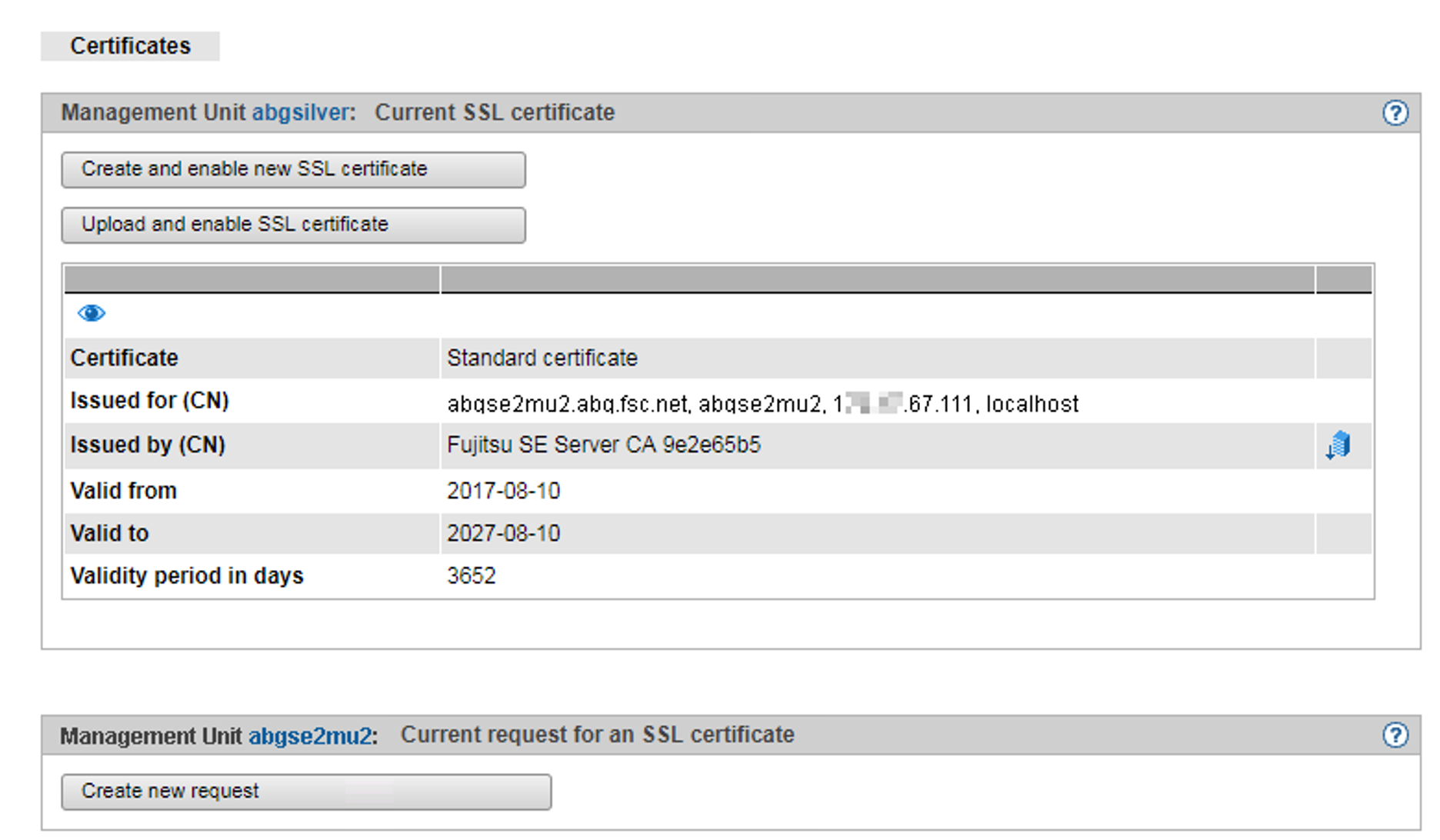Follow the abgse2mu2 Management Unit link
The width and height of the screenshot is (1440, 840).
(309, 736)
